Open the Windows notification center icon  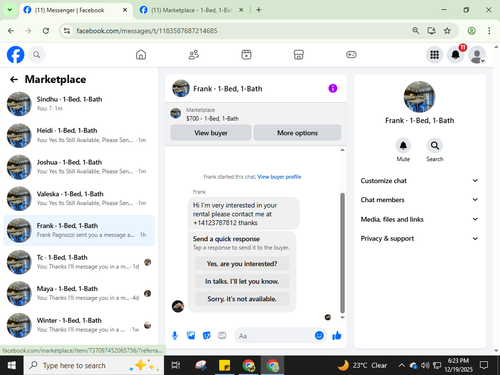point(484,365)
